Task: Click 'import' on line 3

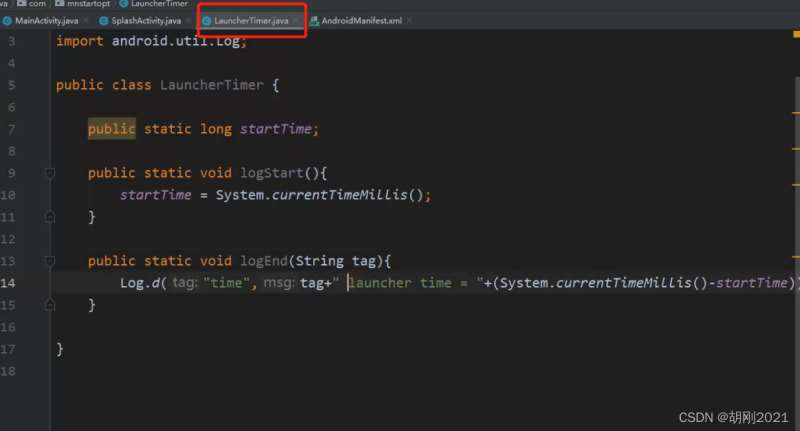Action: [x=80, y=41]
